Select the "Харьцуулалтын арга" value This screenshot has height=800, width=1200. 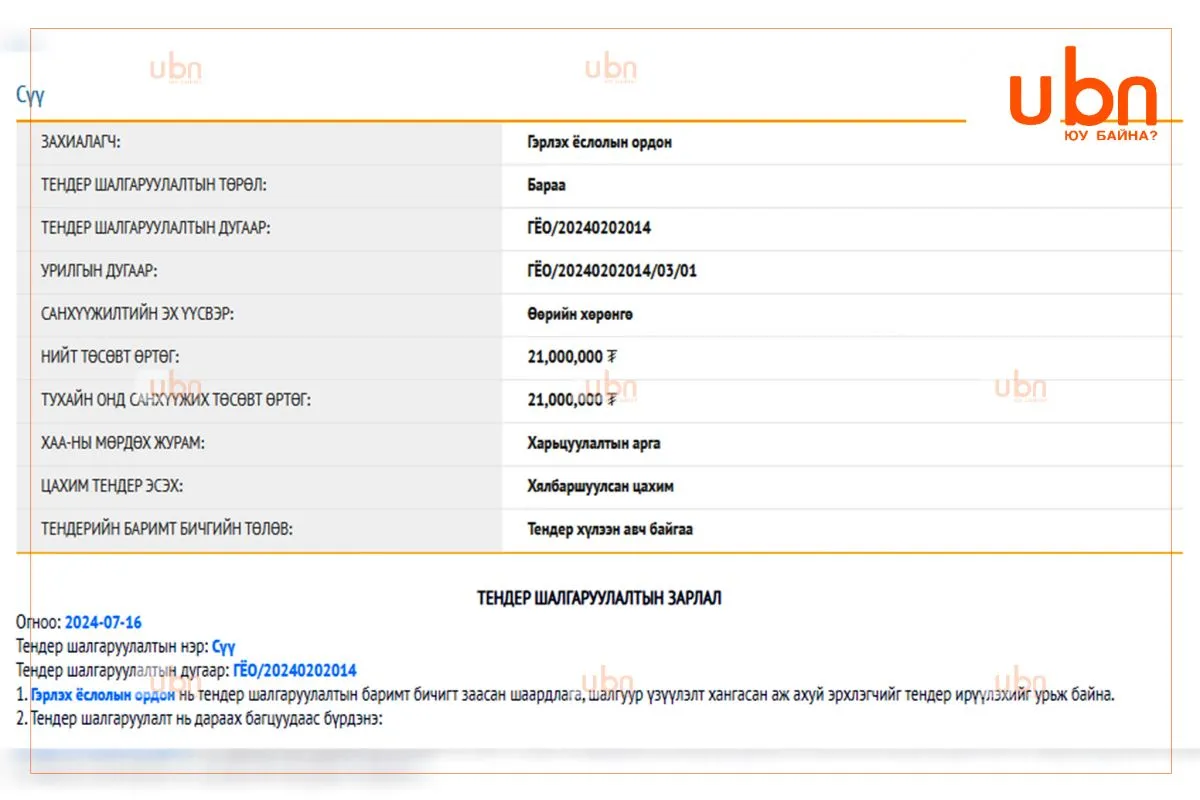(x=594, y=443)
